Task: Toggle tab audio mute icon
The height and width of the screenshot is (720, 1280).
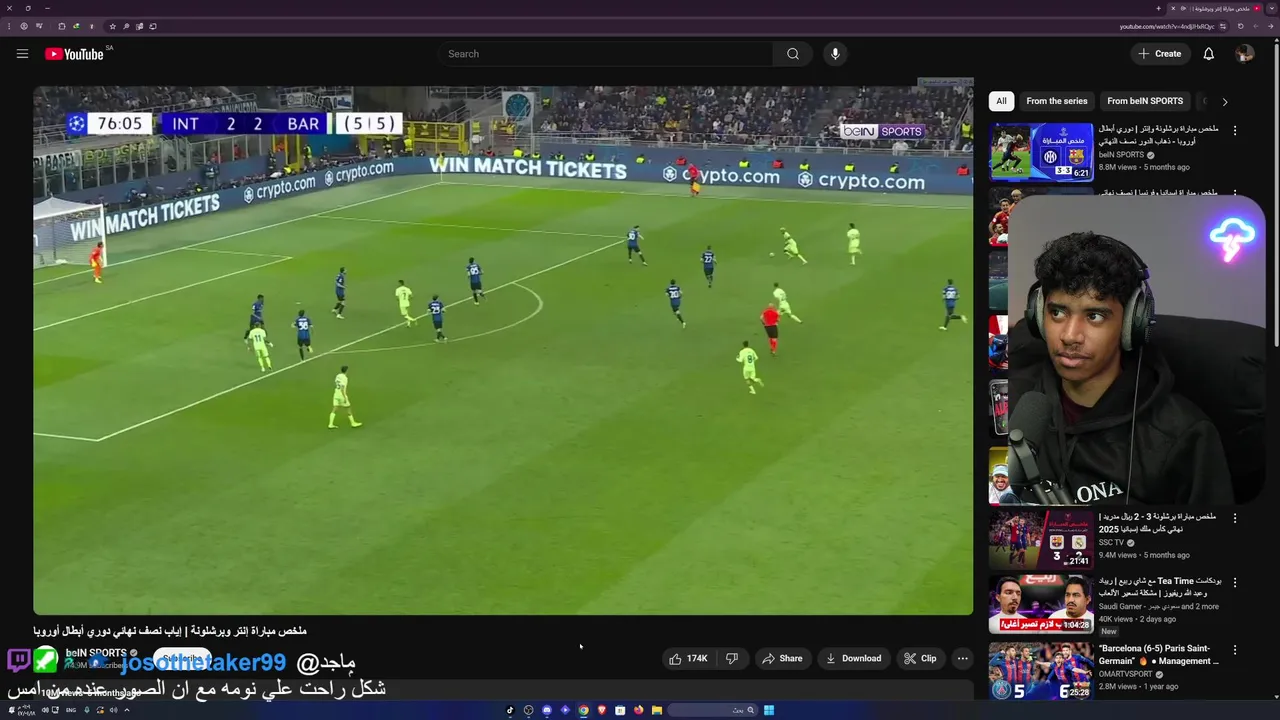Action: pyautogui.click(x=1183, y=8)
